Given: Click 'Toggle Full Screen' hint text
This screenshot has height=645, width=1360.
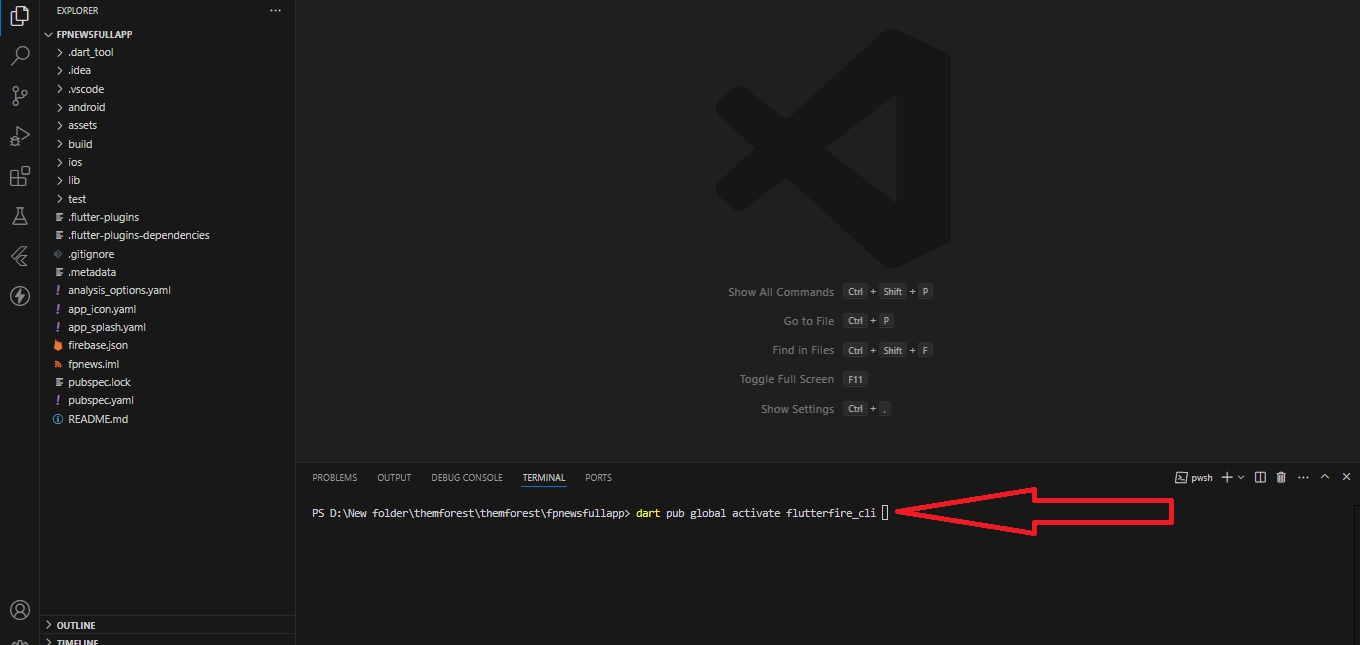Looking at the screenshot, I should click(x=786, y=379).
